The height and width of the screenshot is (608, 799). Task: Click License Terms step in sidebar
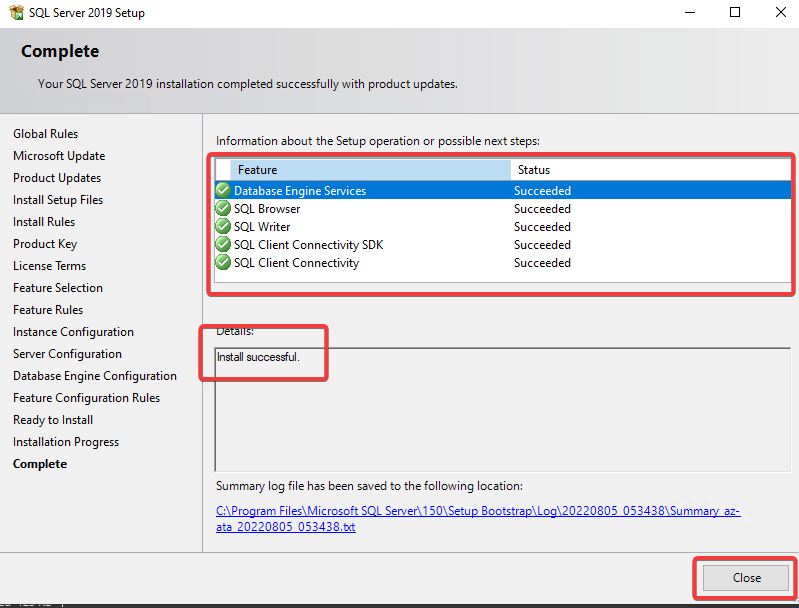pyautogui.click(x=49, y=266)
